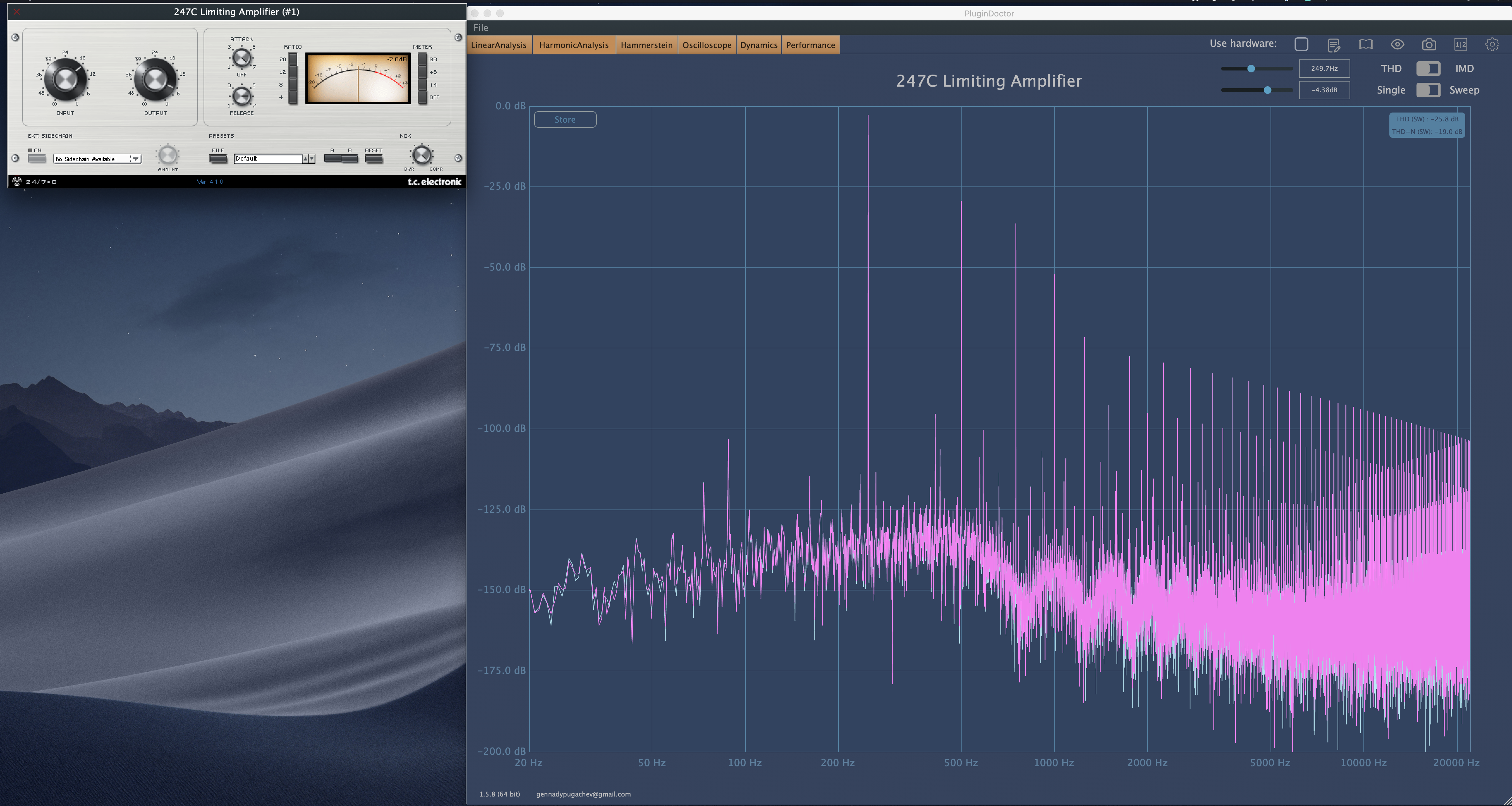This screenshot has width=1512, height=806.
Task: Turn the external sidechain ON button
Action: (37, 159)
